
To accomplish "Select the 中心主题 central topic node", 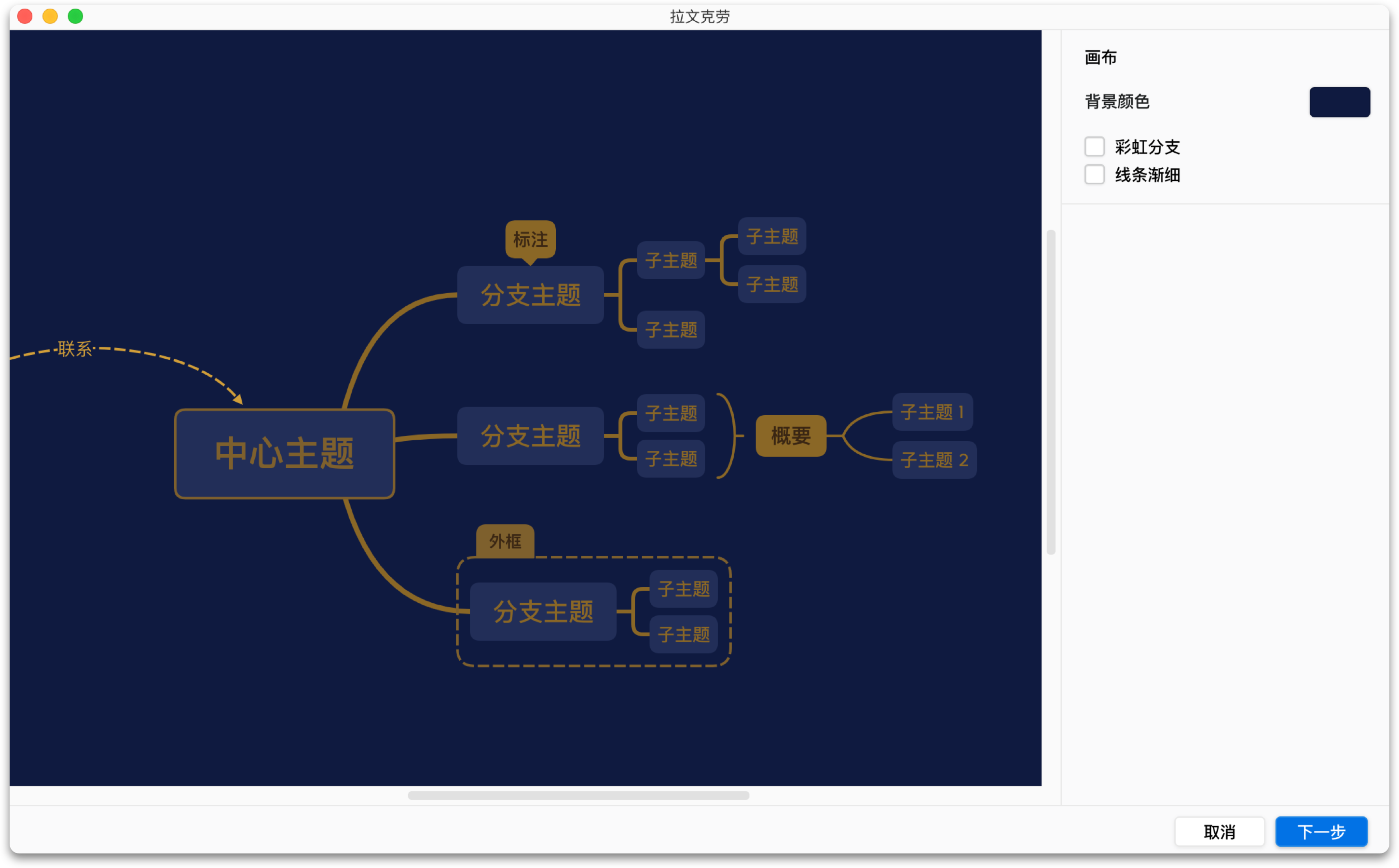I will tap(284, 453).
